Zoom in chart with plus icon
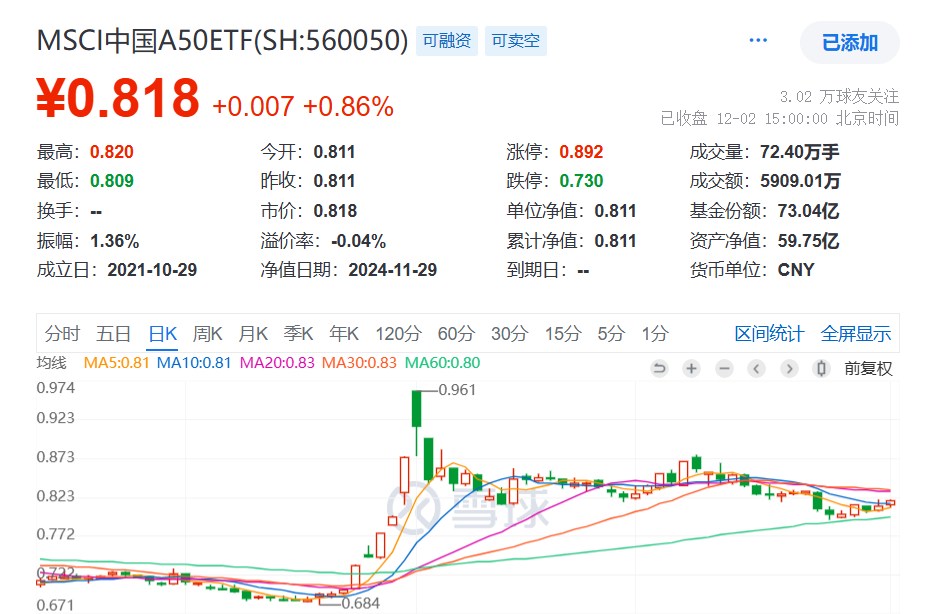 (692, 369)
